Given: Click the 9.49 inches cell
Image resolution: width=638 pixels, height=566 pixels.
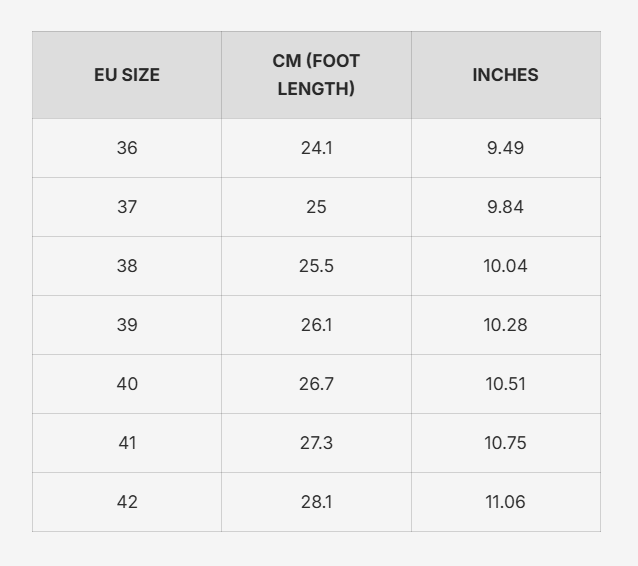Looking at the screenshot, I should tap(505, 148).
